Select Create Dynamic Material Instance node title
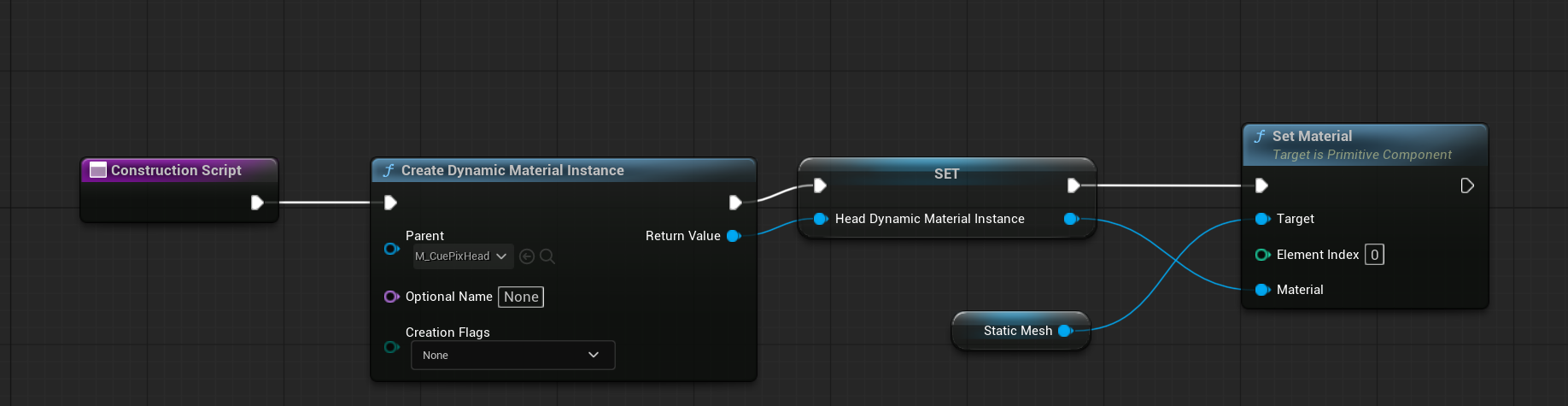The height and width of the screenshot is (406, 1568). coord(512,170)
